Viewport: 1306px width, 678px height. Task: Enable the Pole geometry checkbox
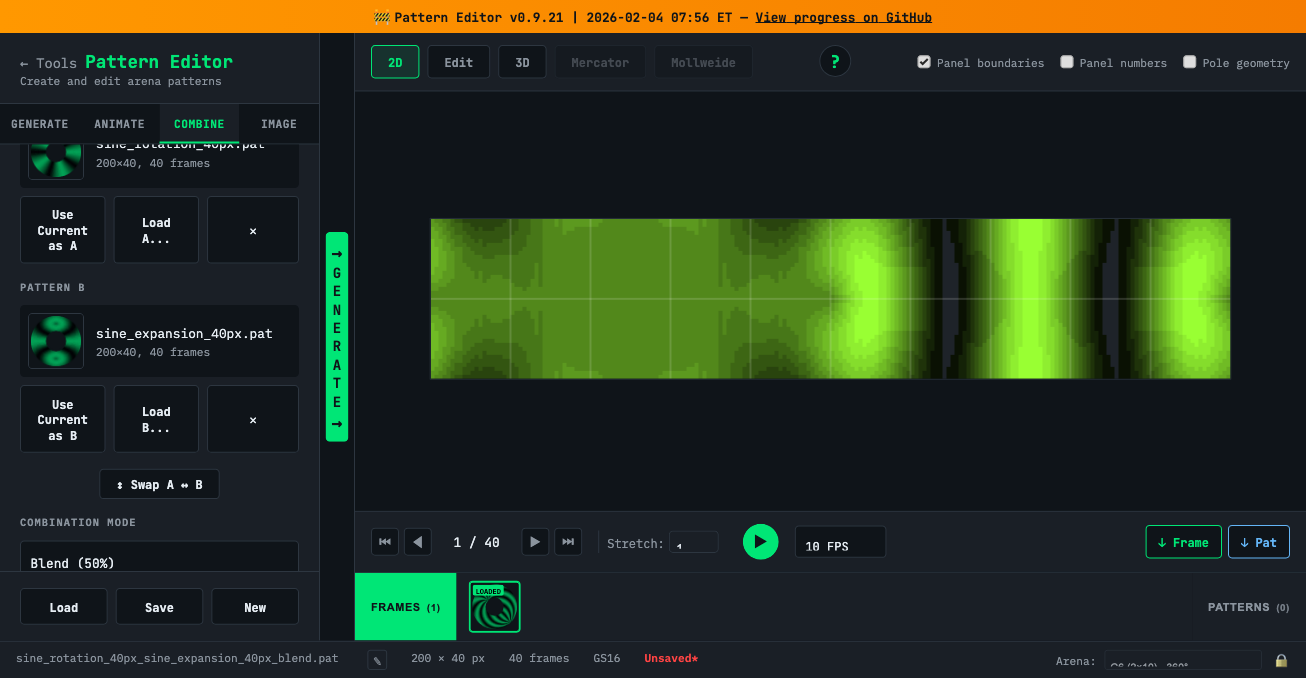coord(1190,62)
